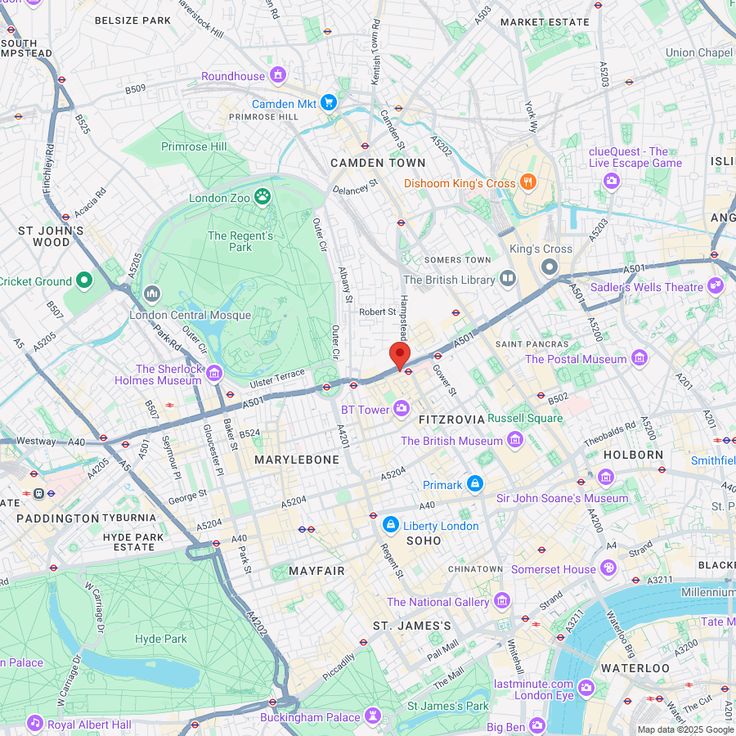736x736 pixels.
Task: Open the Somerset House art icon
Action: pyautogui.click(x=608, y=568)
